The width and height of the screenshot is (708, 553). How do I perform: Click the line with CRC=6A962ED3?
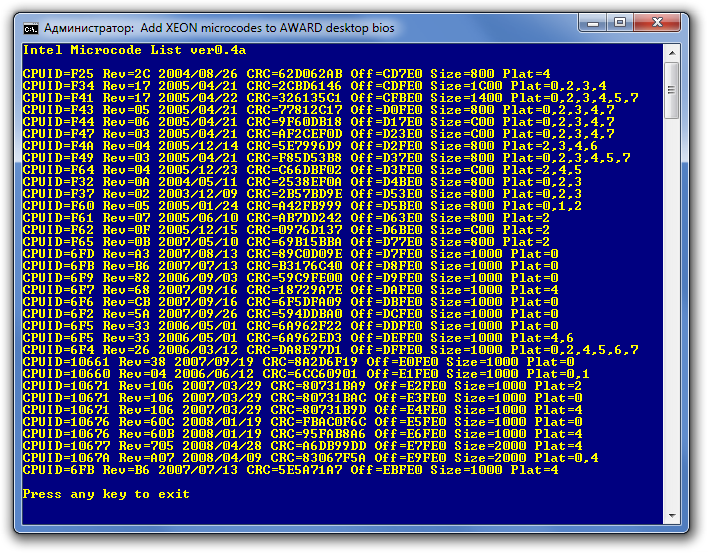tap(298, 338)
